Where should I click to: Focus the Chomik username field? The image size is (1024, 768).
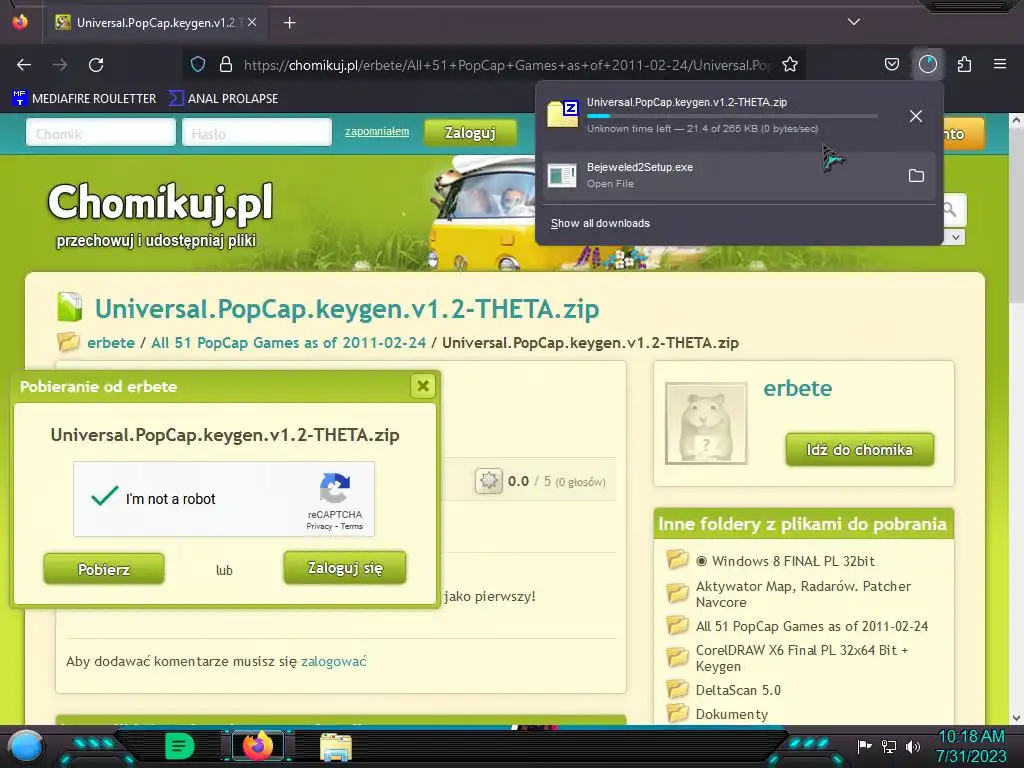[101, 133]
